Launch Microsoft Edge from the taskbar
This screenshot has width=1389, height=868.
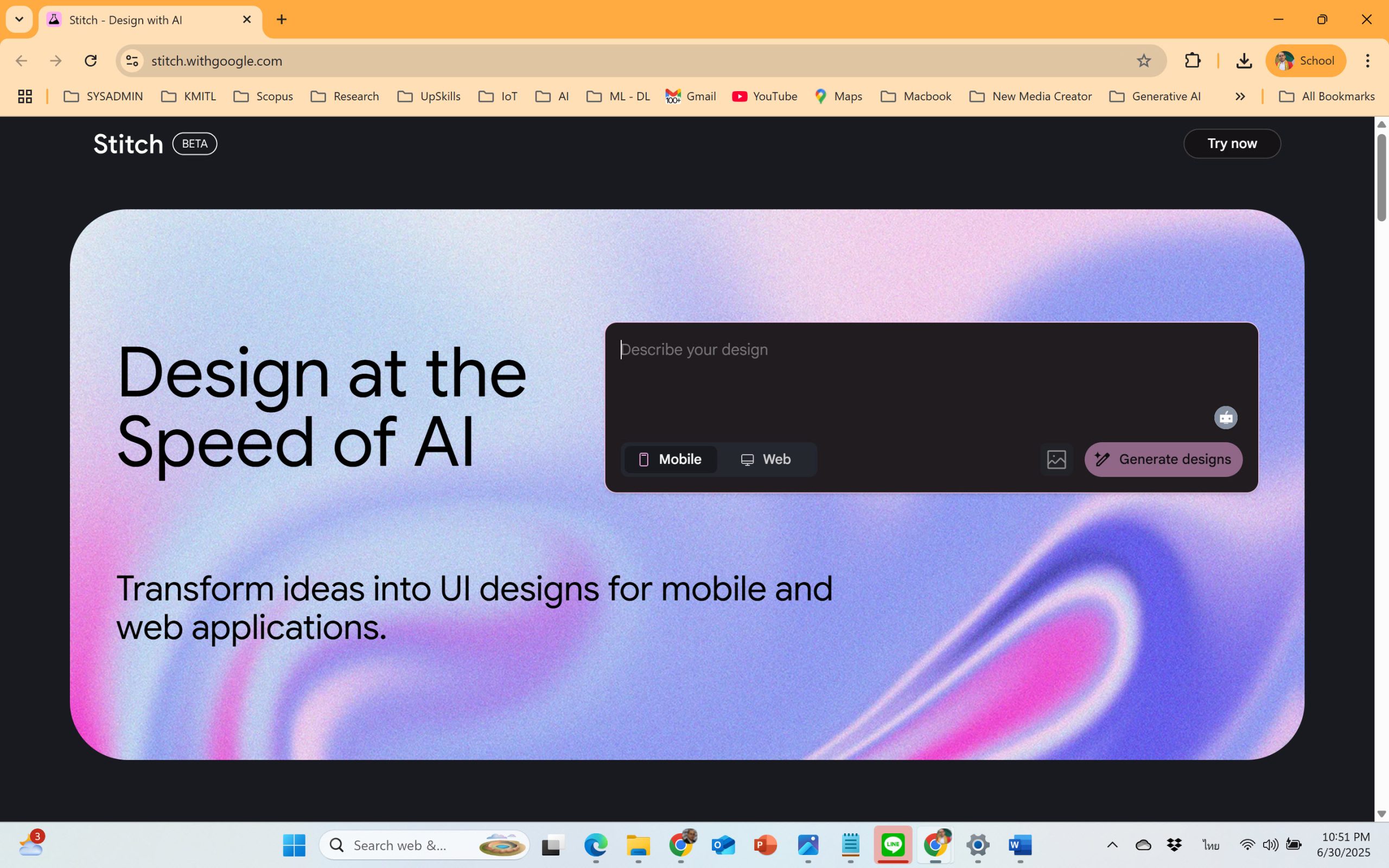[596, 845]
